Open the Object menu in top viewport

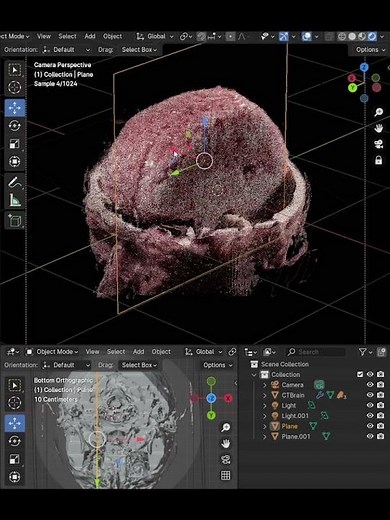tap(112, 36)
